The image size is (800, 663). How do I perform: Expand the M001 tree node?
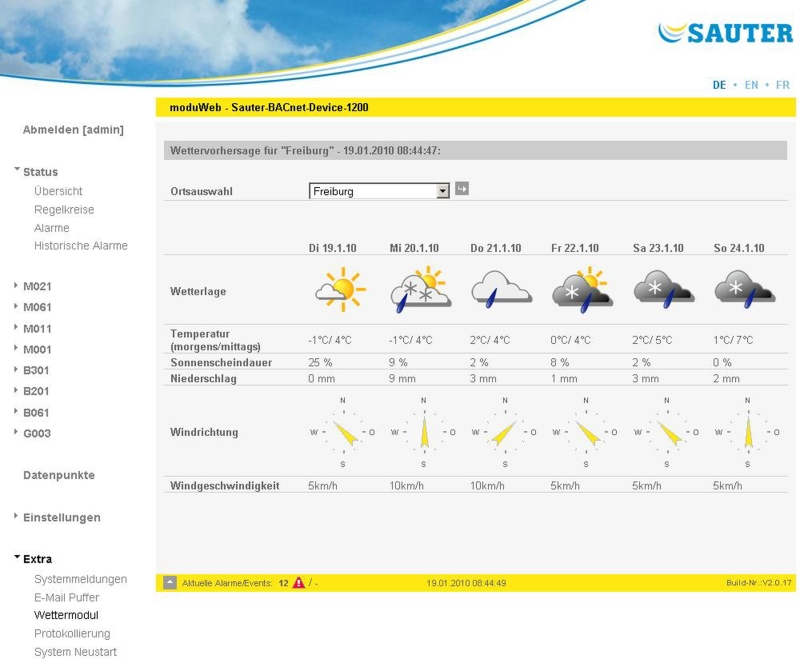pos(16,348)
